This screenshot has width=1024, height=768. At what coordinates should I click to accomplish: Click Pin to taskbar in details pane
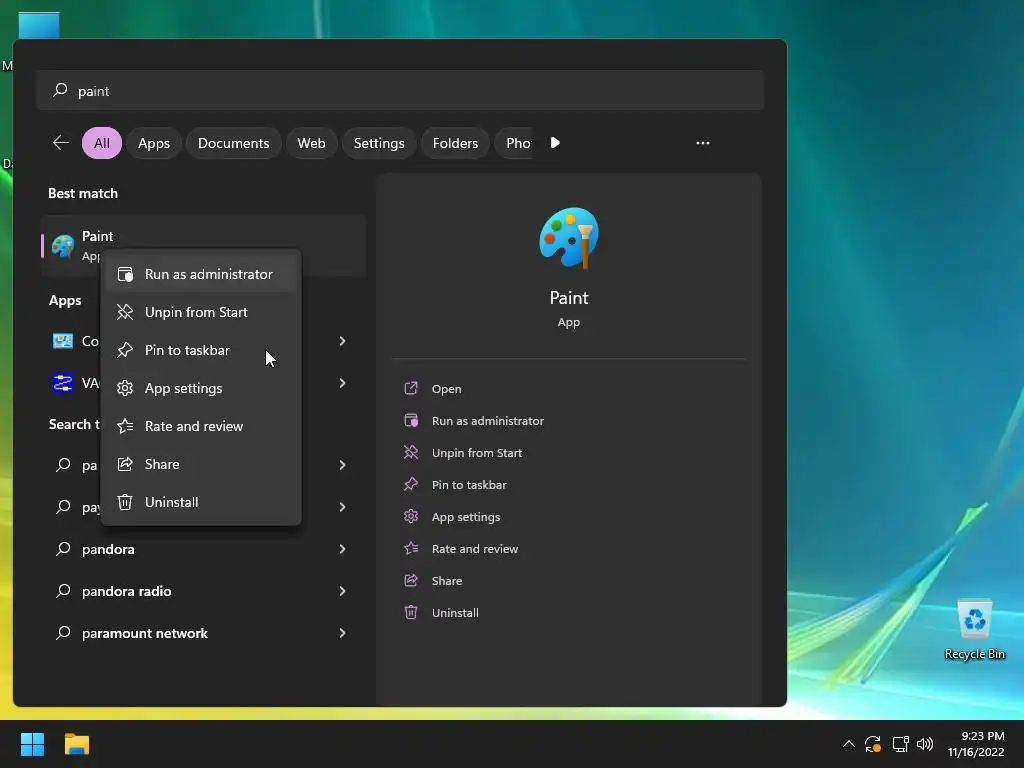click(469, 485)
